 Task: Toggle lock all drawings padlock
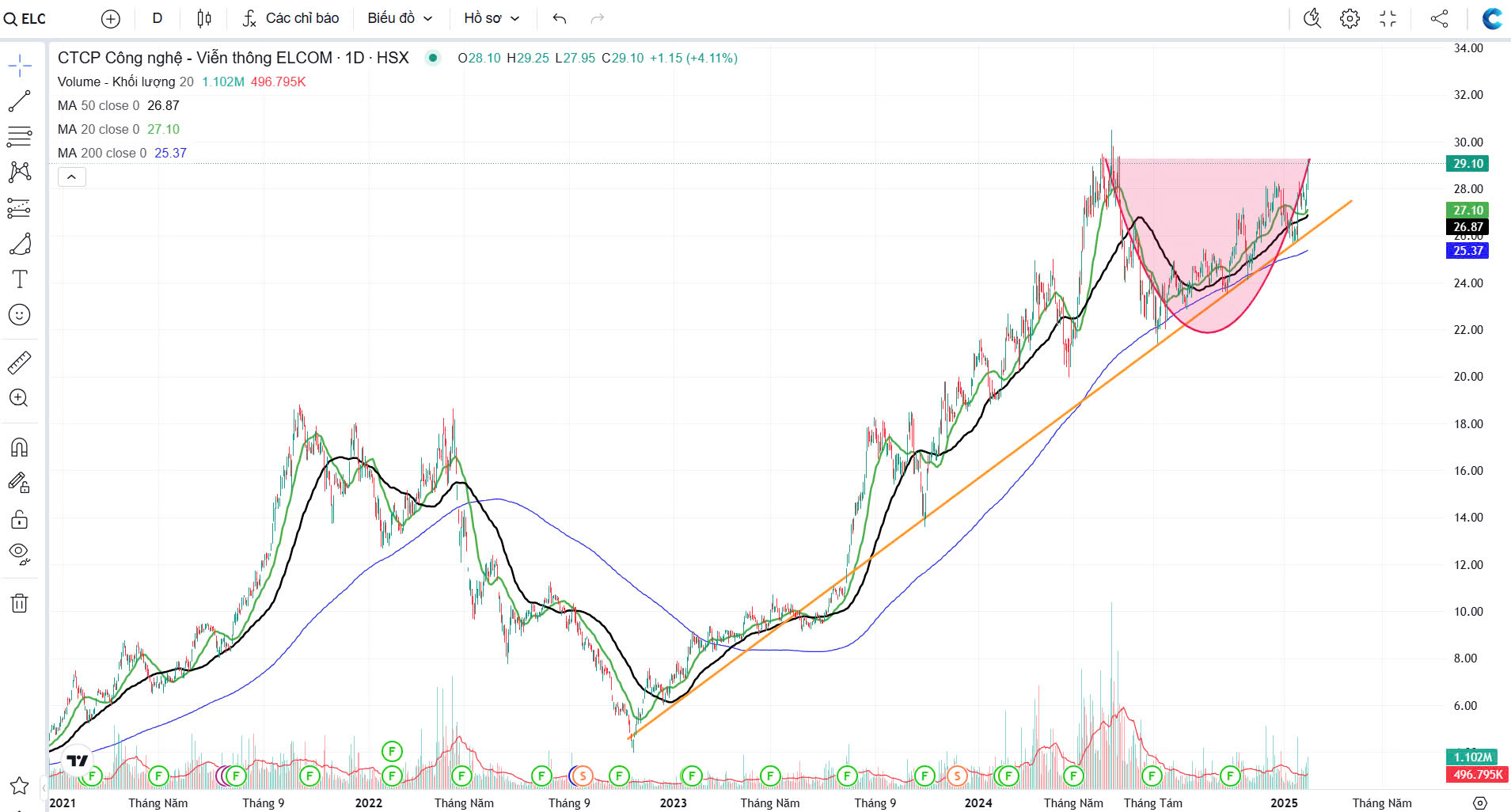click(20, 519)
